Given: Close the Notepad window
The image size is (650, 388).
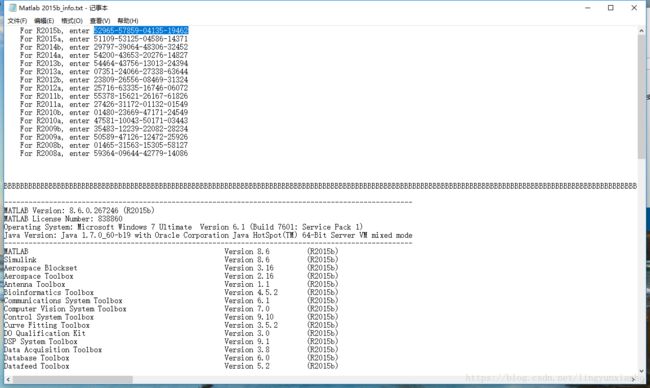Looking at the screenshot, I should point(634,8).
